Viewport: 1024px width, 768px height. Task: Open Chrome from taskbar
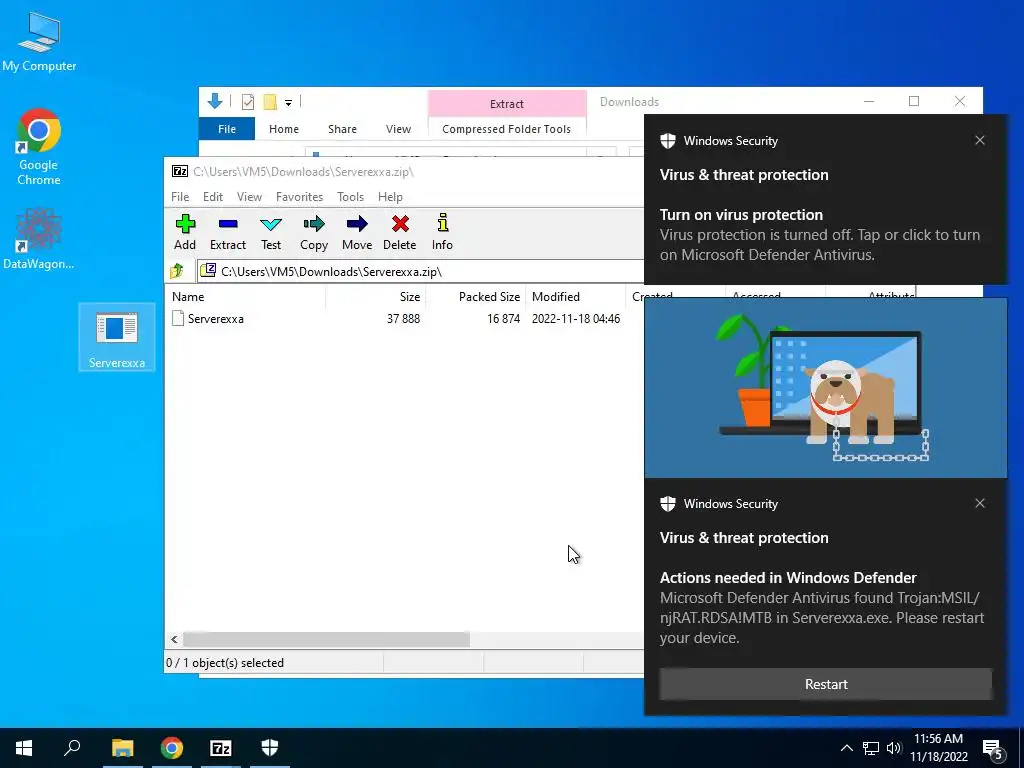pos(172,748)
